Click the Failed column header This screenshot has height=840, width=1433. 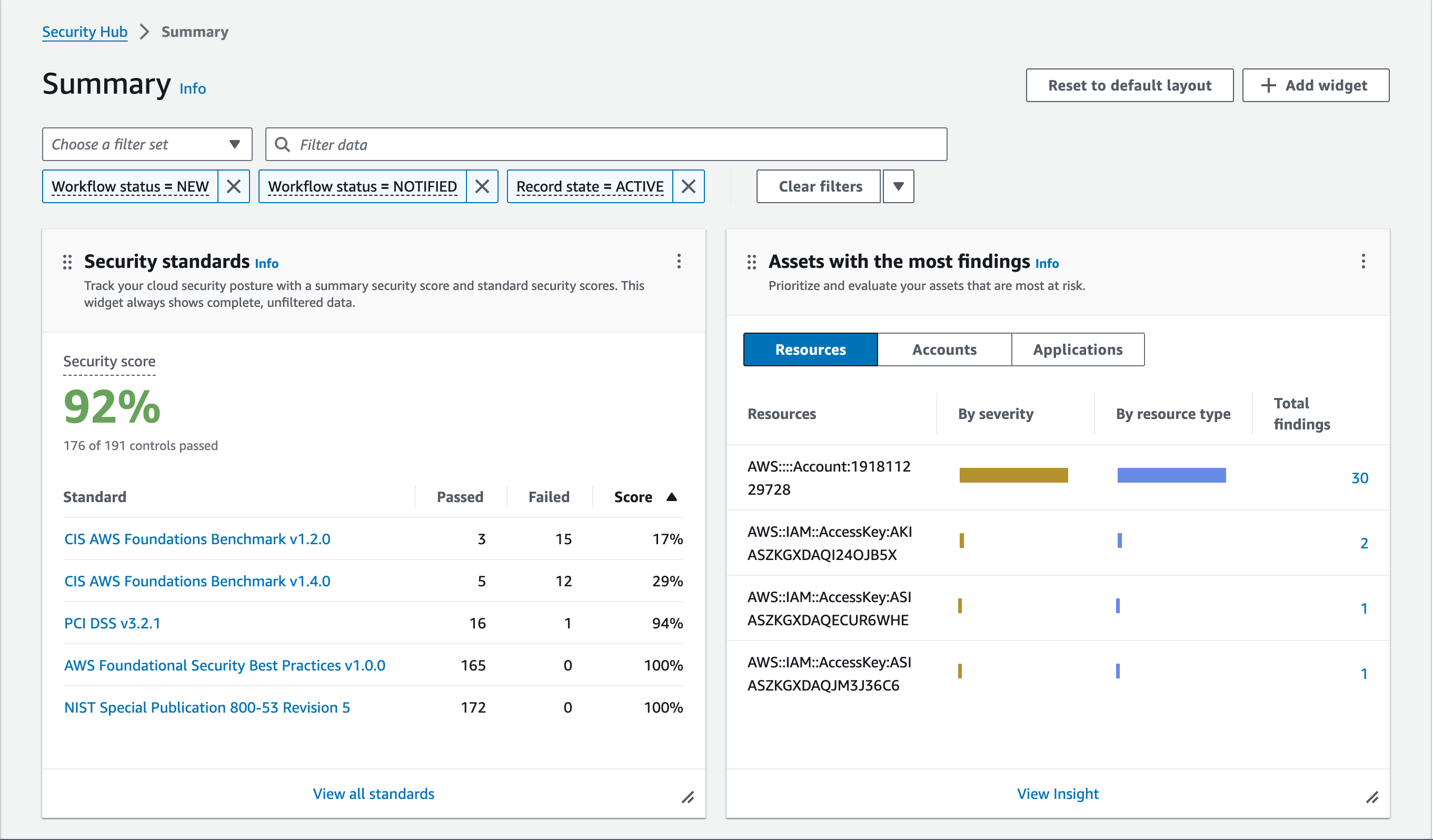pyautogui.click(x=549, y=497)
